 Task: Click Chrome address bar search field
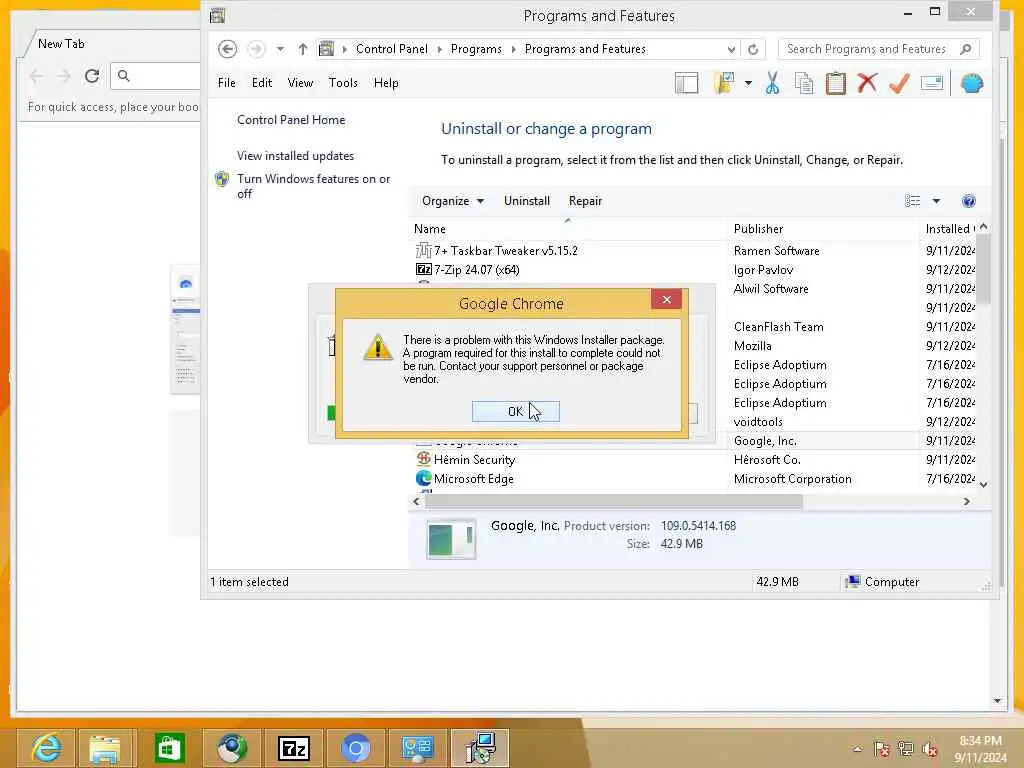[x=157, y=76]
